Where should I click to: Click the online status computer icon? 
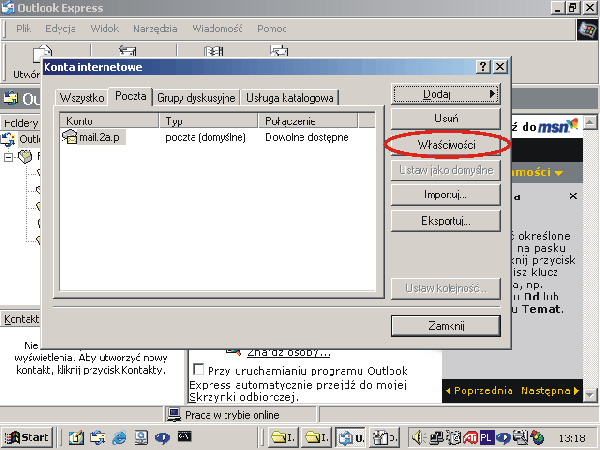pos(174,414)
